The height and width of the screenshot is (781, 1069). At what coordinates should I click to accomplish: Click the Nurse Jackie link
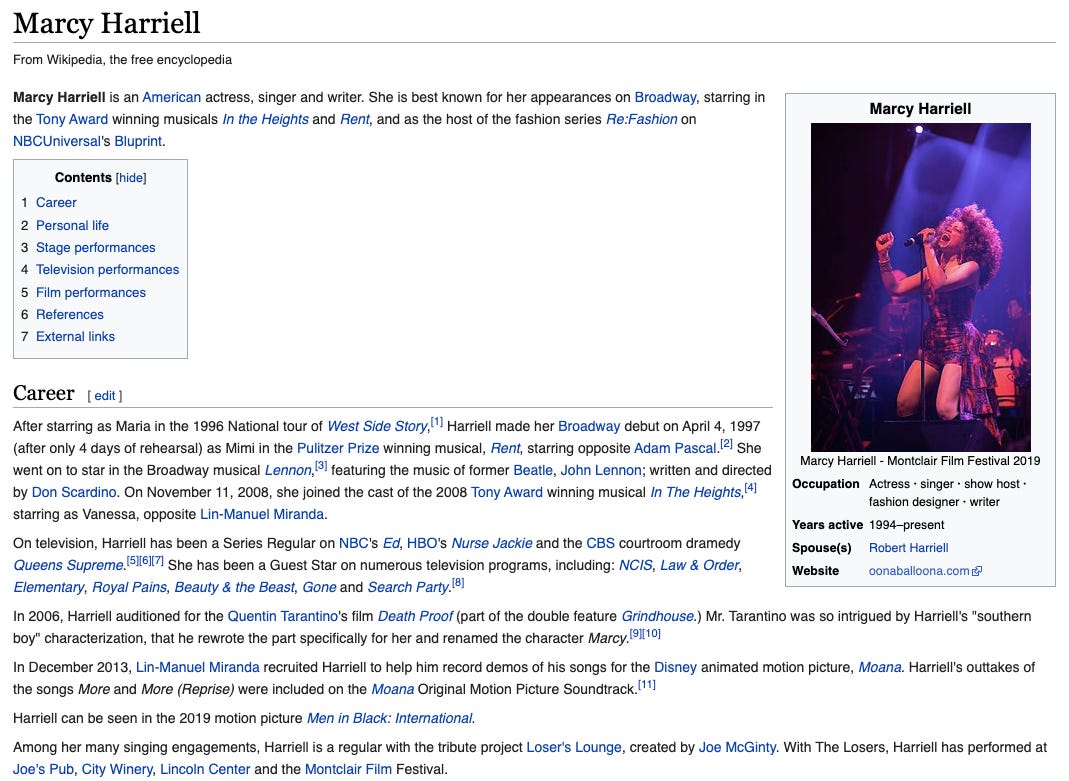(492, 543)
